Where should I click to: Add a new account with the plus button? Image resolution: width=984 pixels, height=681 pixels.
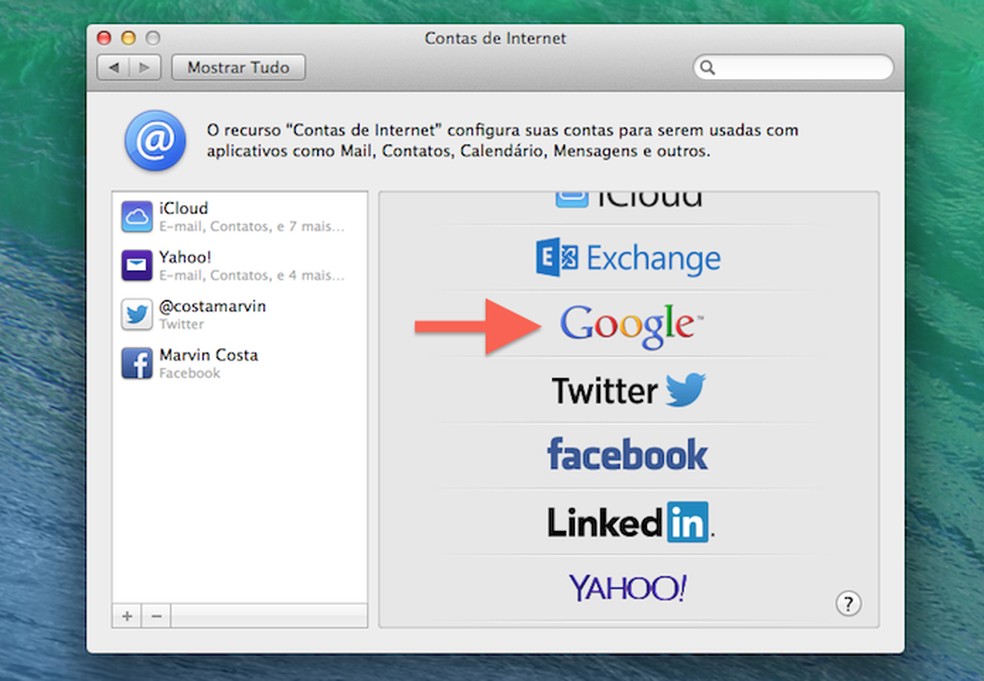coord(126,617)
